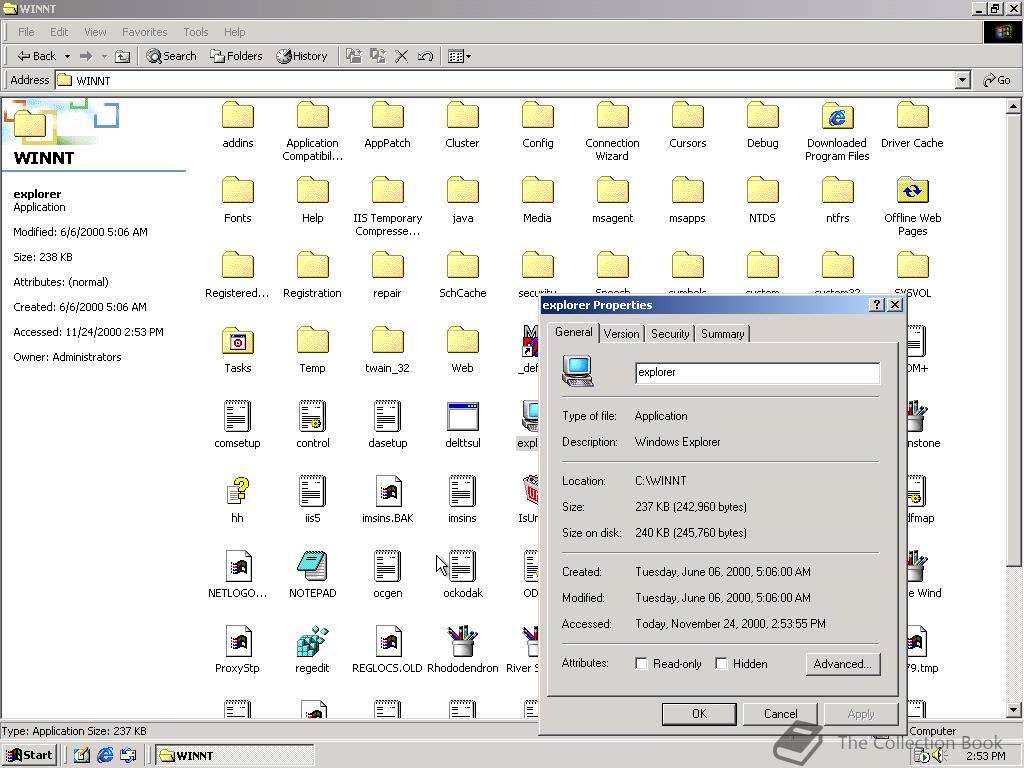The width and height of the screenshot is (1024, 768).
Task: Click the Up one level toolbar icon
Action: (x=122, y=56)
